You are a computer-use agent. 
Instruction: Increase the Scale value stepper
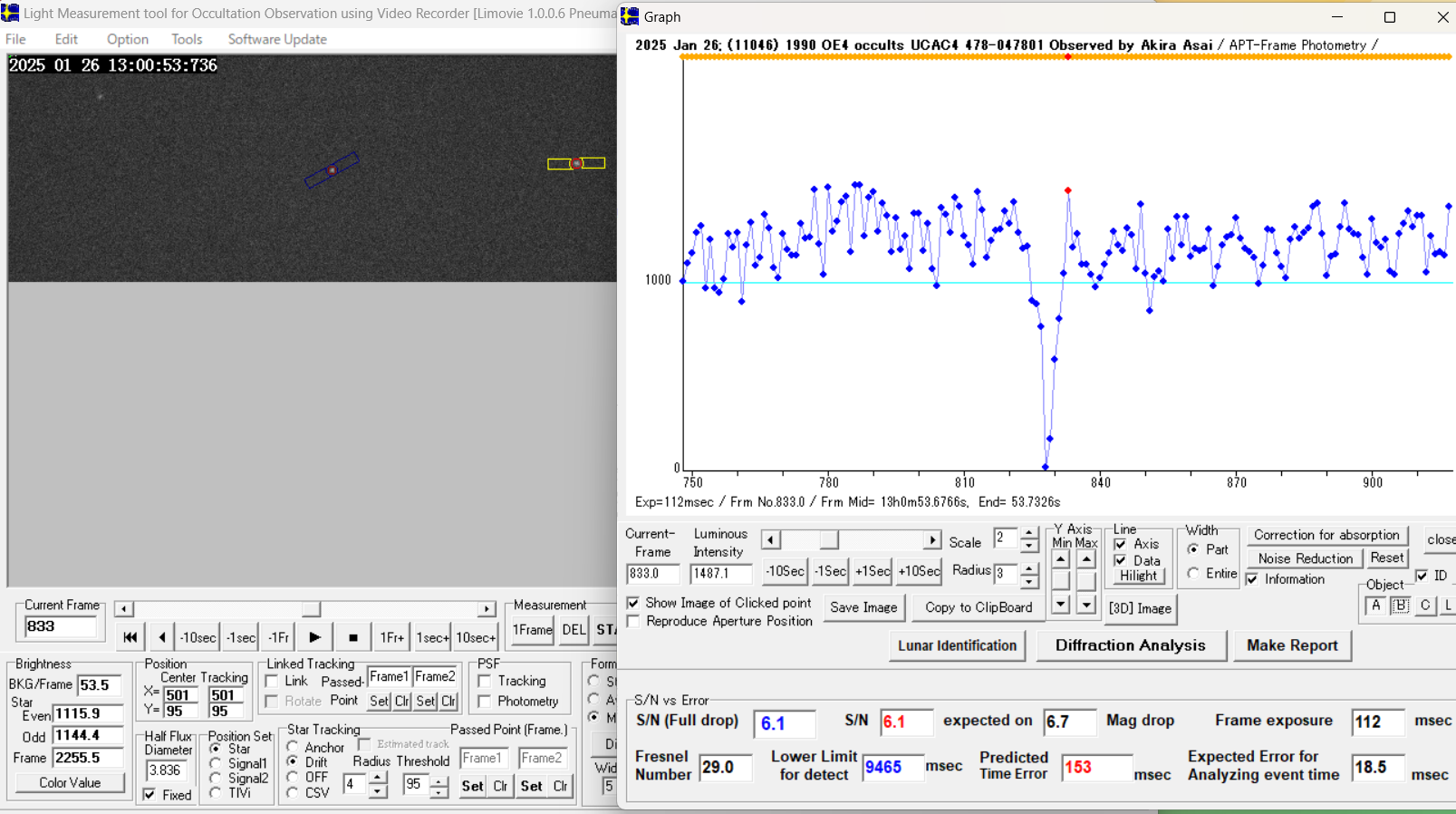click(x=1028, y=533)
